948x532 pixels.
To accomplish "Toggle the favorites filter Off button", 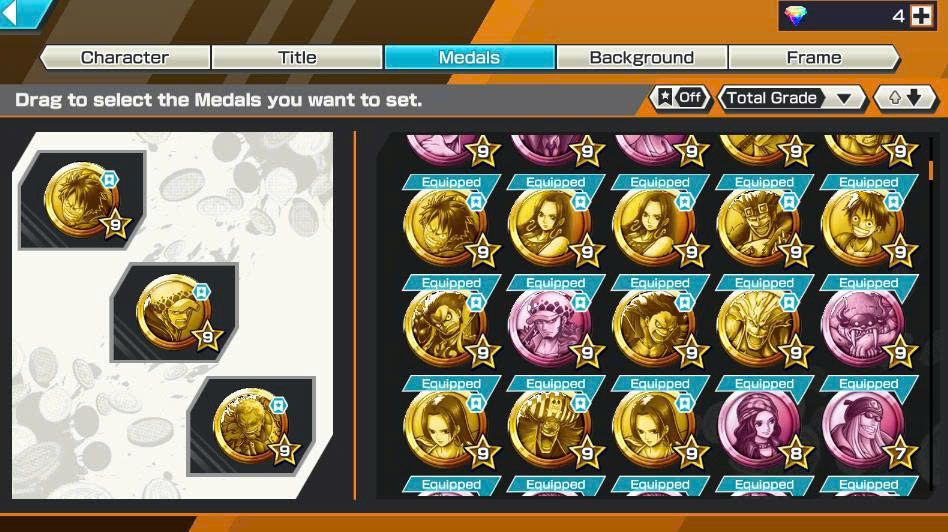I will (680, 97).
